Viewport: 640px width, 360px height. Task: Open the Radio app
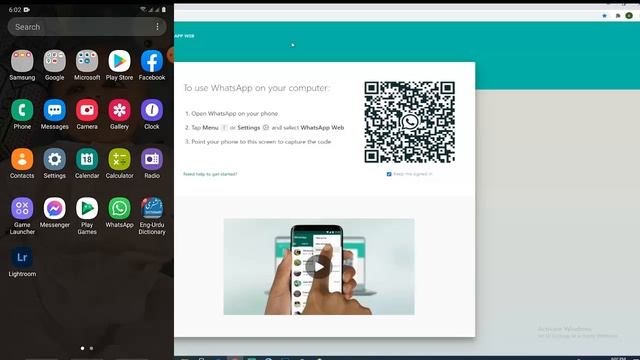coord(152,159)
